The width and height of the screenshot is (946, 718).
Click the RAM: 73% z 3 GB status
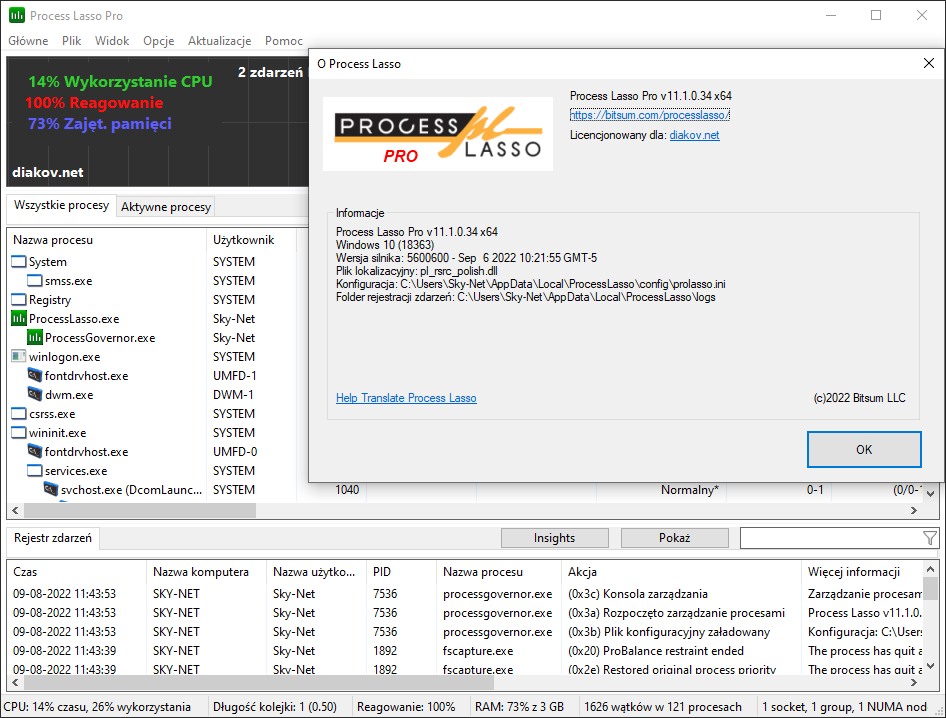click(x=519, y=707)
